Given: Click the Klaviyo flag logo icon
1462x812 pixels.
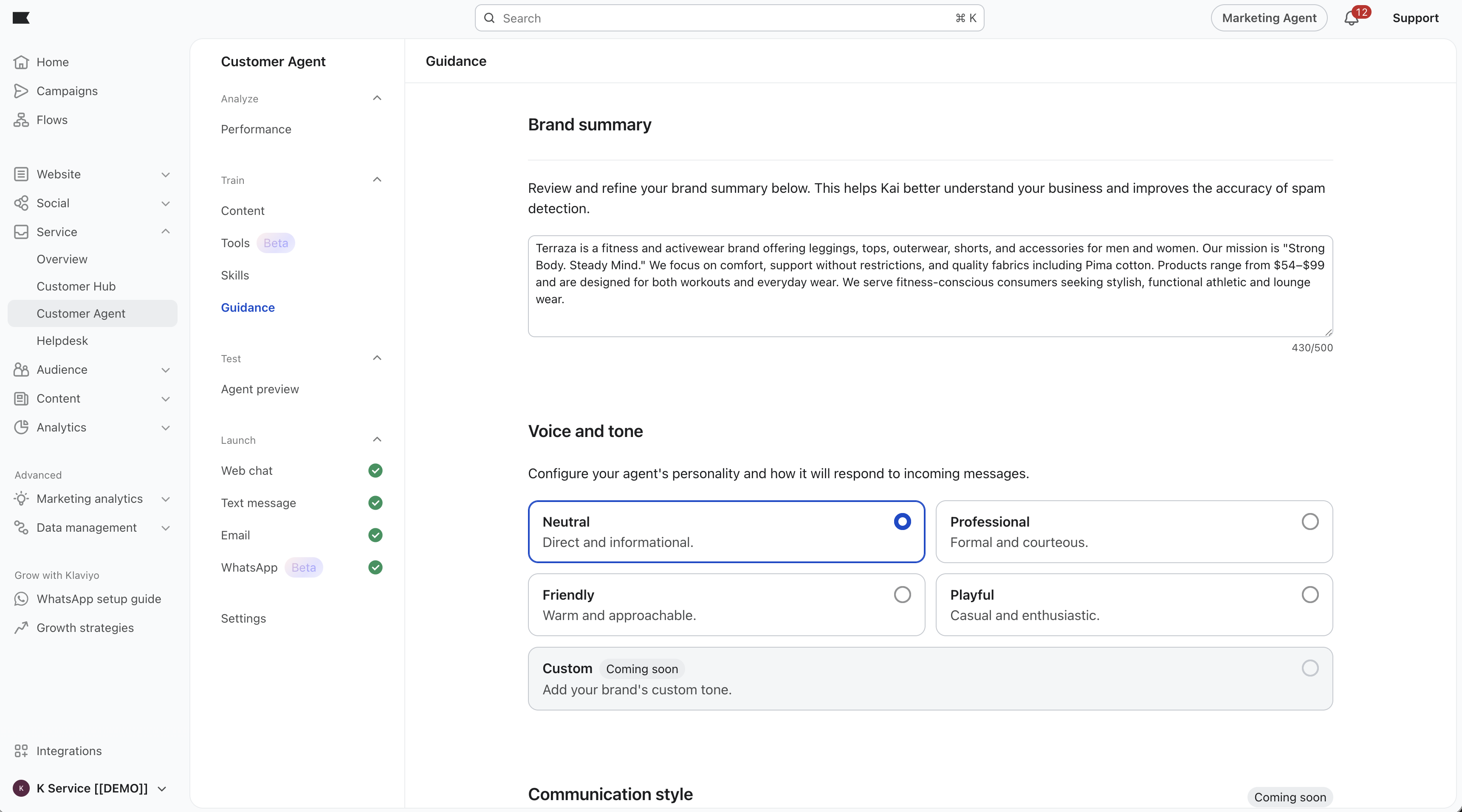Looking at the screenshot, I should click(21, 17).
